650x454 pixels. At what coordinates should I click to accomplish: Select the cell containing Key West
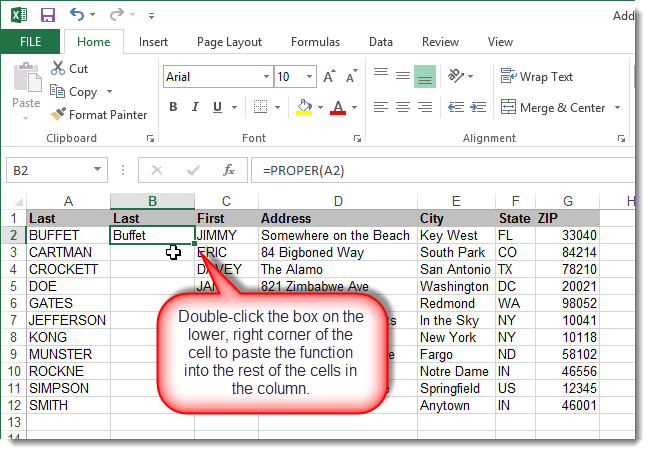point(456,235)
